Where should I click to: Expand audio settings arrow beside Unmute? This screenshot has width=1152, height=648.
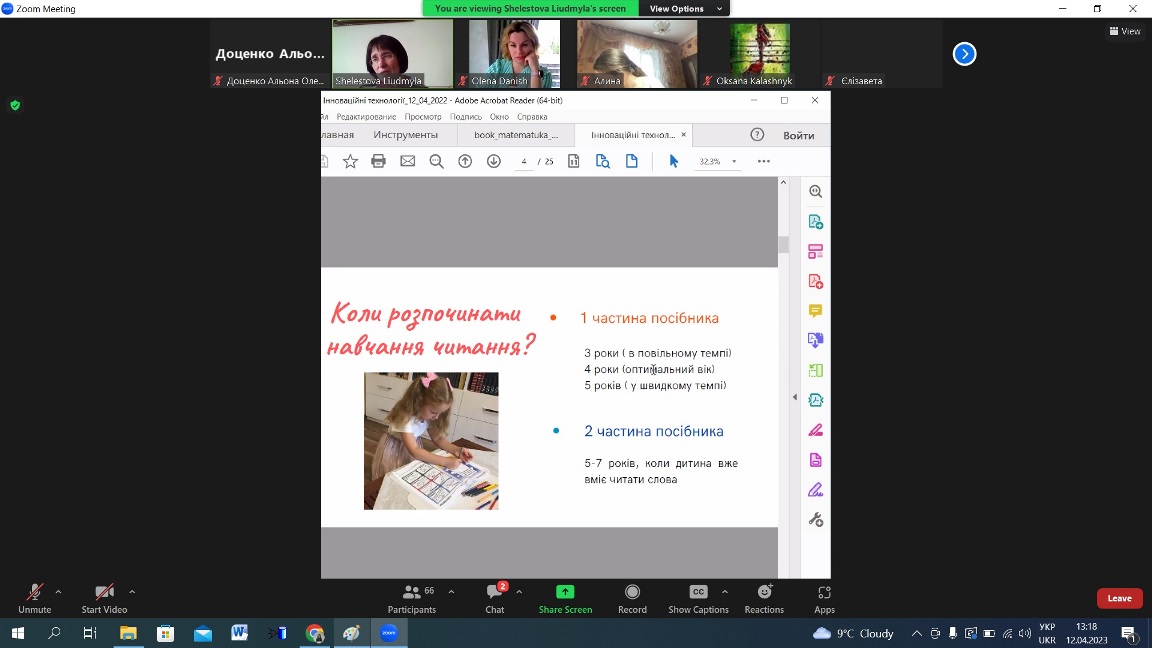(x=58, y=591)
